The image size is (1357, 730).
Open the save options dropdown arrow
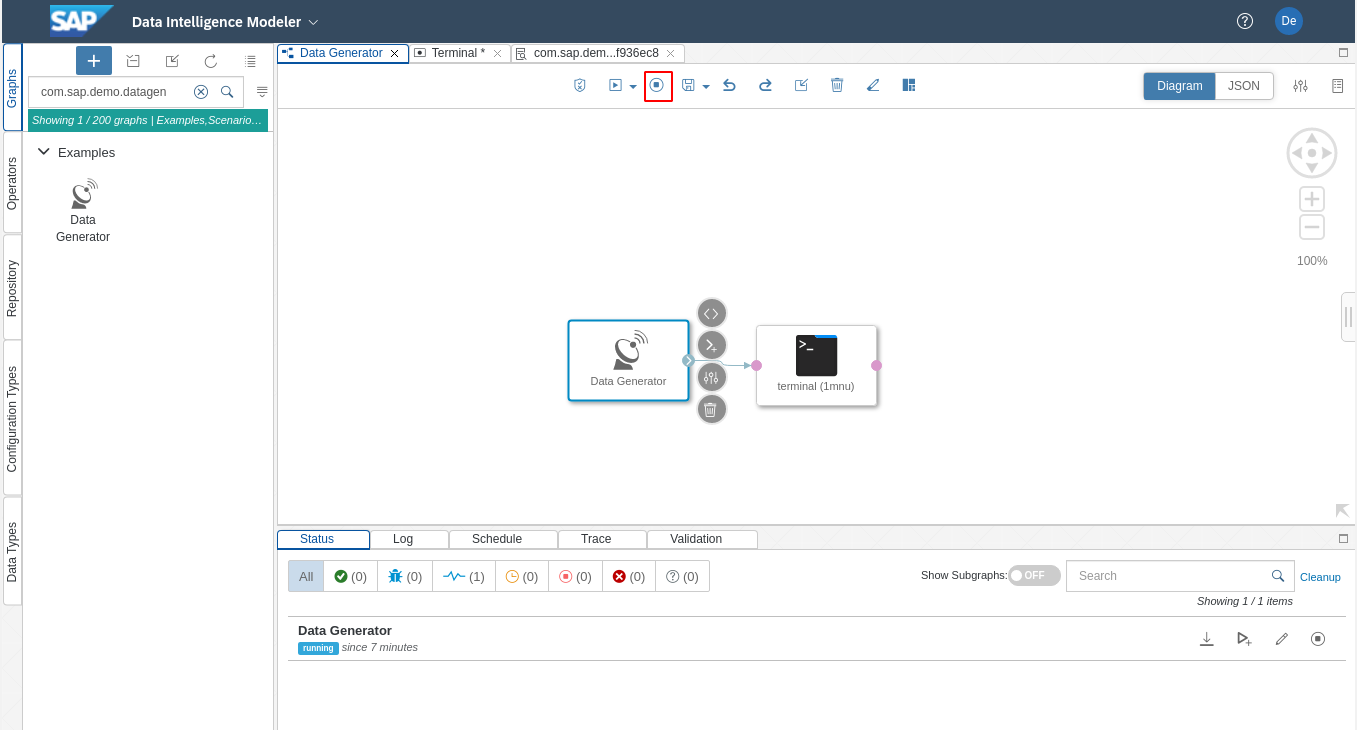click(x=706, y=87)
